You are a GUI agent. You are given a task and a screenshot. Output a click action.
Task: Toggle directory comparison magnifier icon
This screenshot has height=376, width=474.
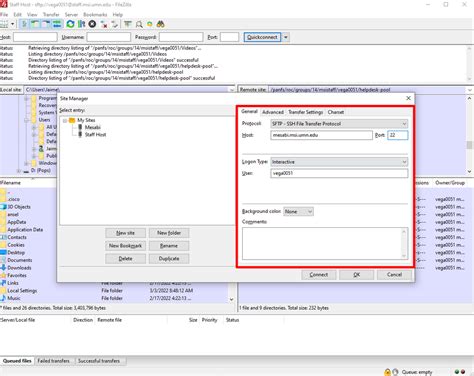tap(139, 24)
